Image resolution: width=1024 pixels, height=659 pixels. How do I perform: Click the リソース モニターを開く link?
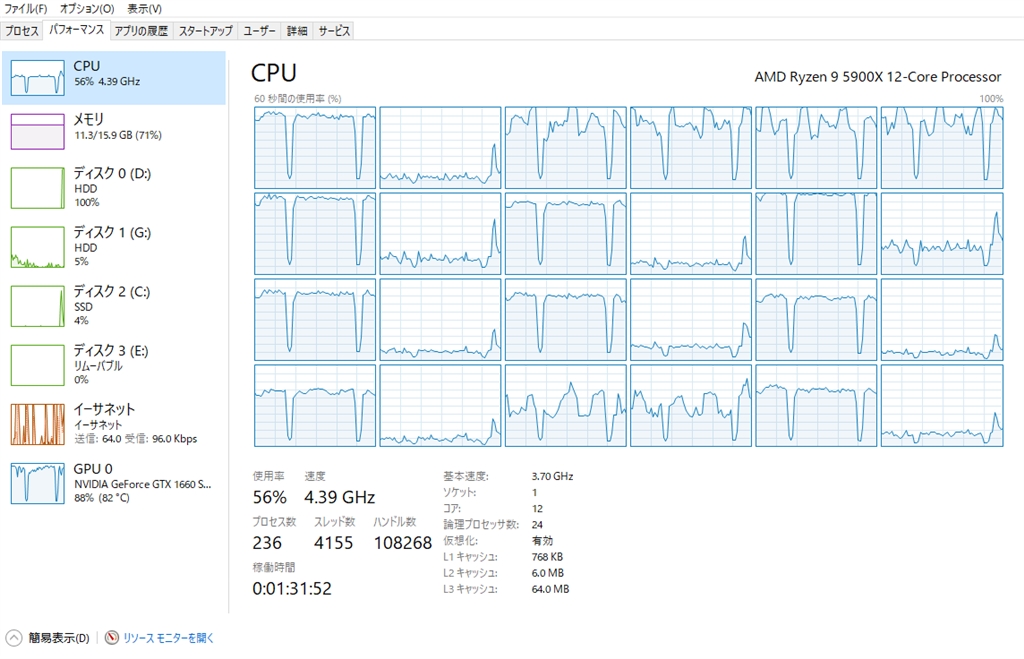pos(168,638)
